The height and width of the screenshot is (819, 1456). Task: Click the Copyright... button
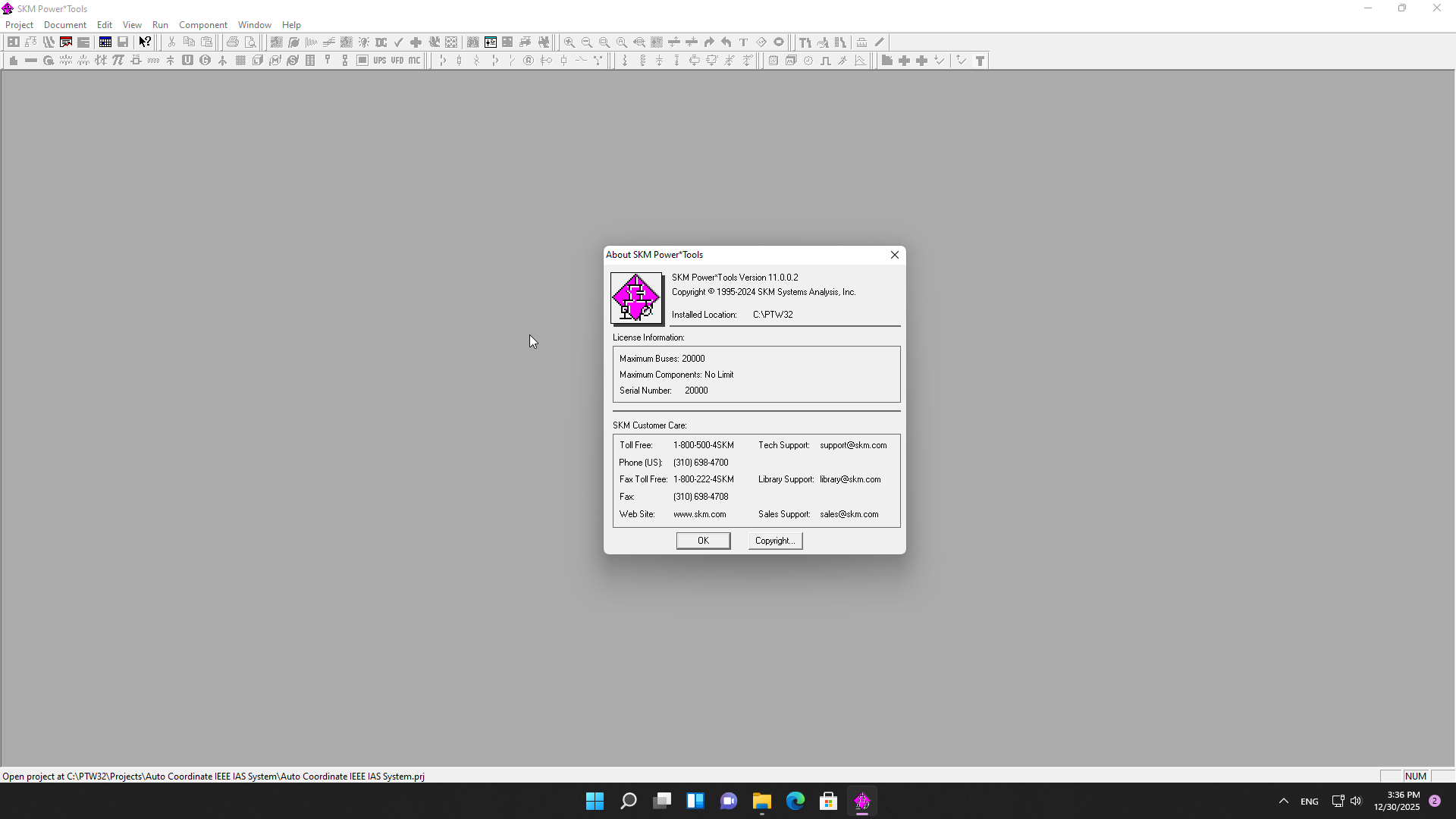click(775, 541)
